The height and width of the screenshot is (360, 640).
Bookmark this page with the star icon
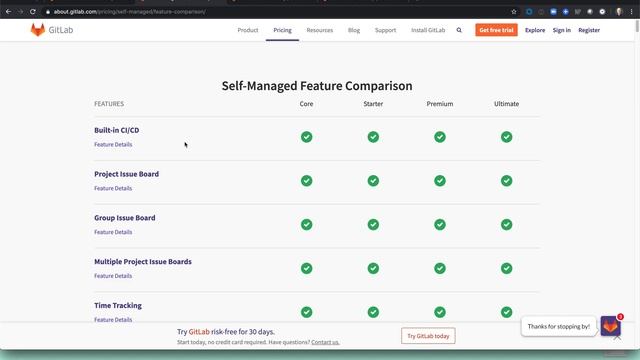click(x=514, y=12)
